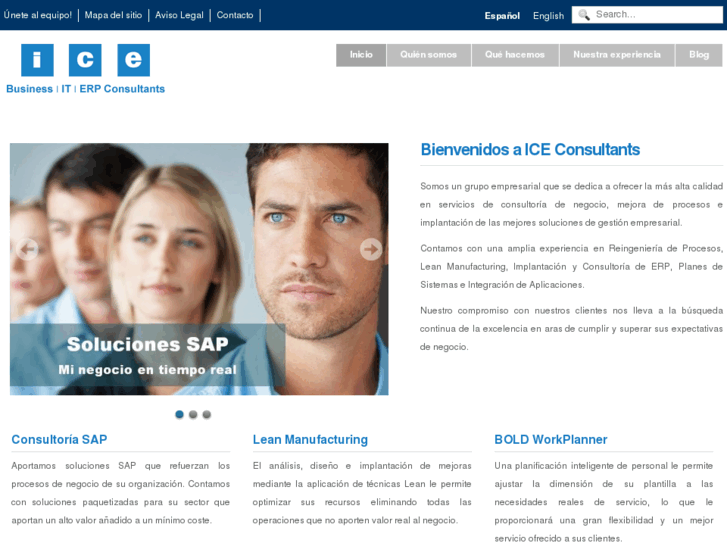The image size is (727, 545).
Task: Open the Inicio menu tab
Action: (x=361, y=55)
